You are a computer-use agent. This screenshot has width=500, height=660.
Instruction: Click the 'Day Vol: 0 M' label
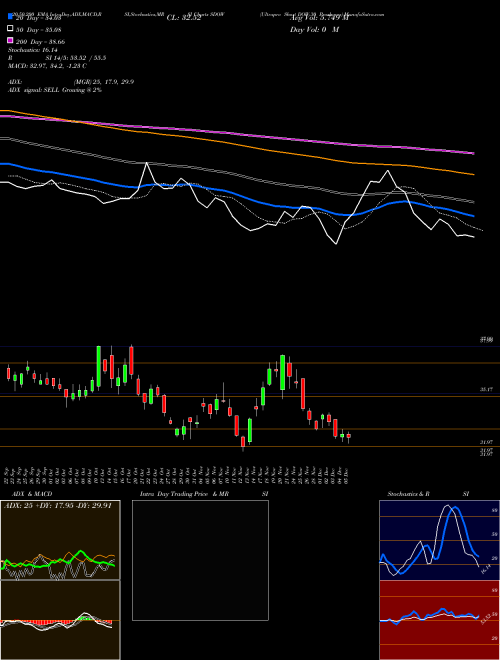314,30
